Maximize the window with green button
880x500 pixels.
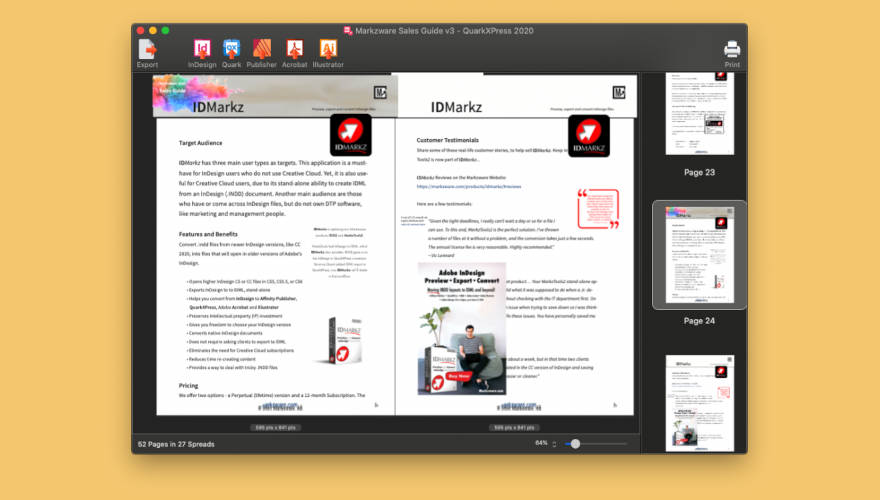tap(165, 30)
